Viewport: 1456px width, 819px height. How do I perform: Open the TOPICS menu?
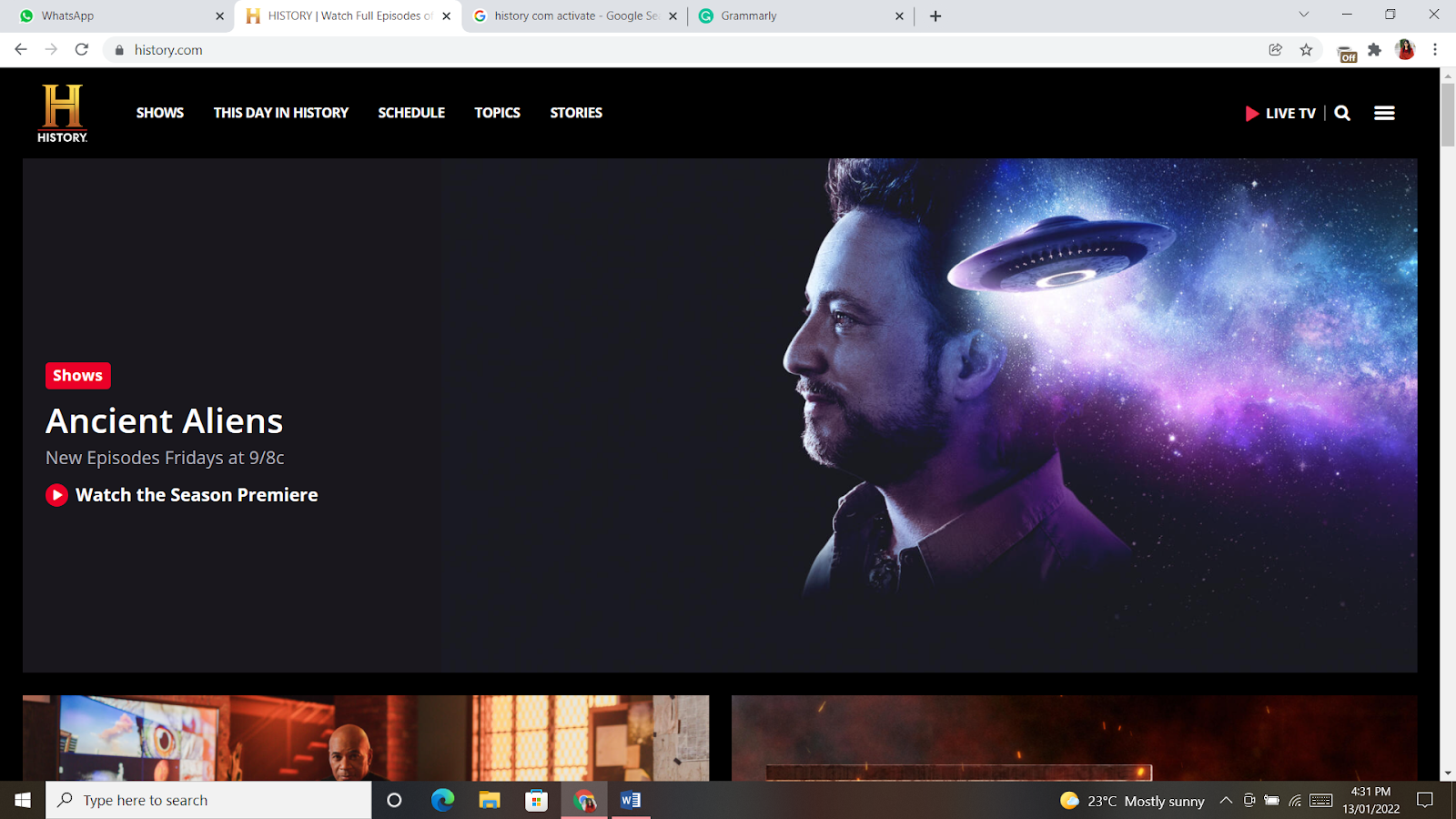click(x=498, y=113)
